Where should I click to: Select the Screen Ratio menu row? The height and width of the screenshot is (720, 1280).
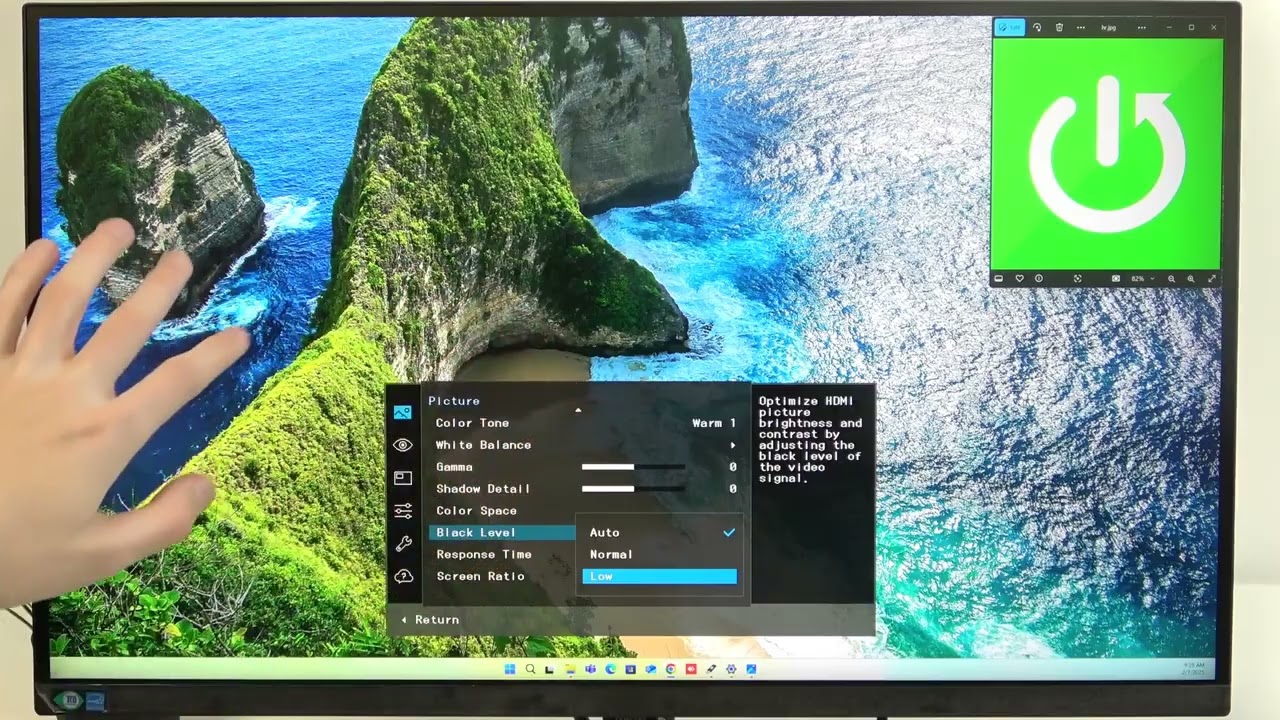click(x=501, y=577)
